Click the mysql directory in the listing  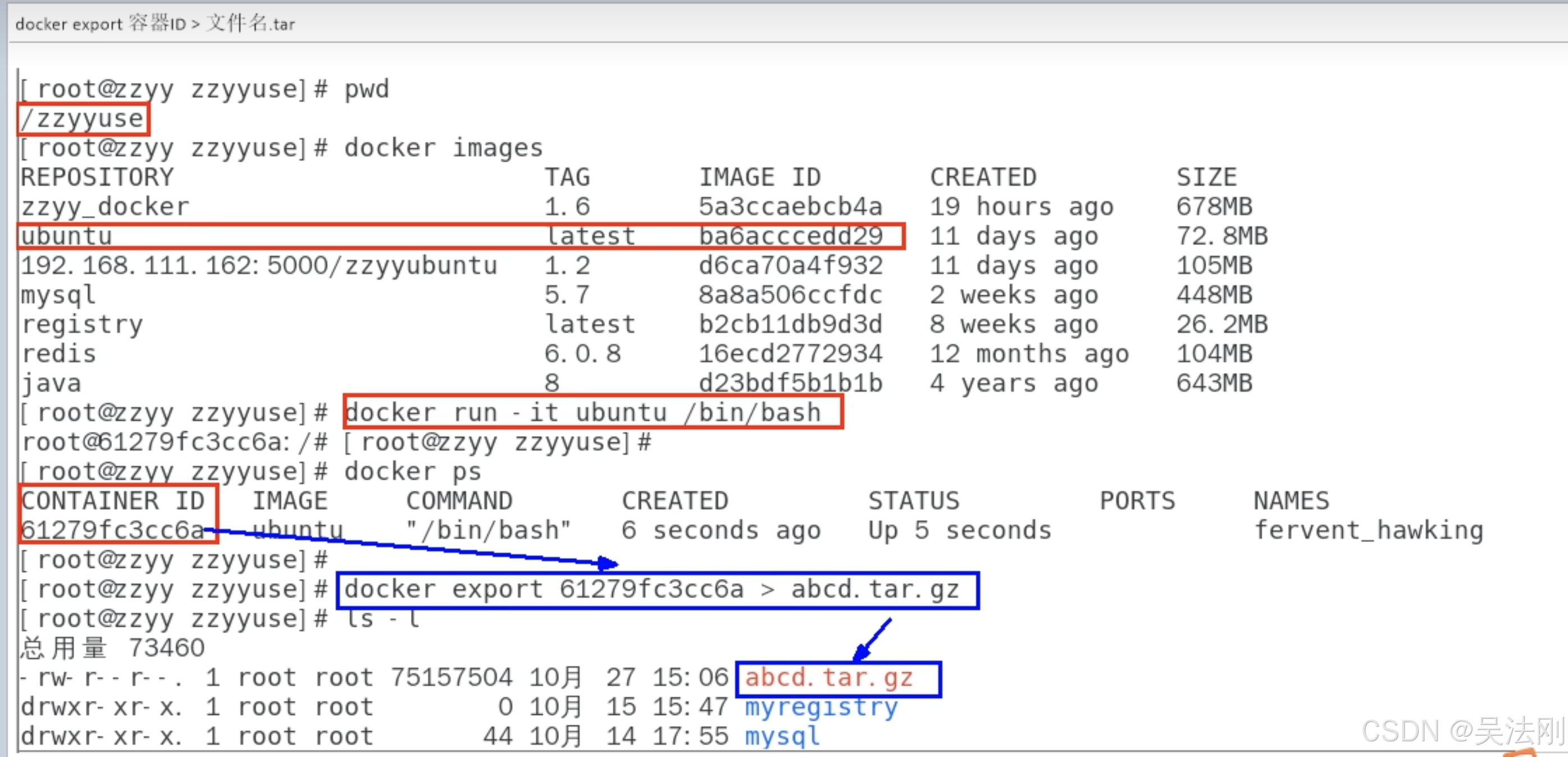pos(782,736)
